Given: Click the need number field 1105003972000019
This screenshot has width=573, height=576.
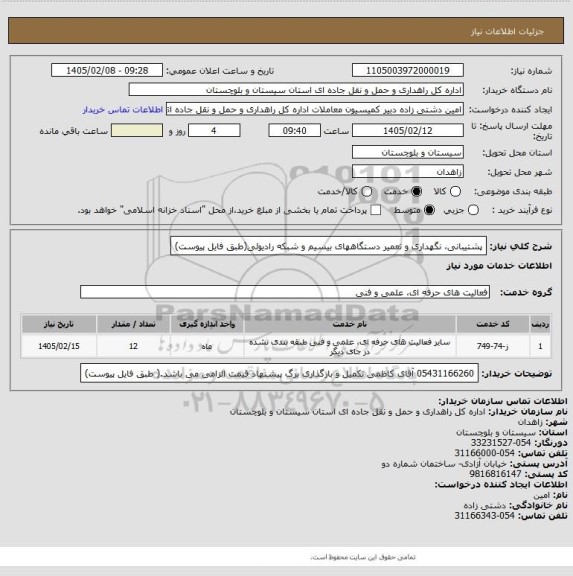Looking at the screenshot, I should click(408, 70).
